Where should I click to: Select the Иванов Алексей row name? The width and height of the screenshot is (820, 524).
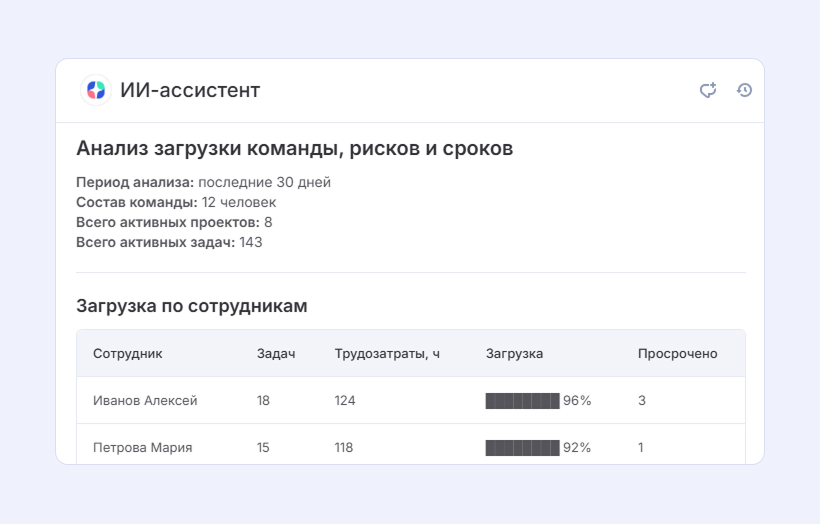[x=145, y=401]
